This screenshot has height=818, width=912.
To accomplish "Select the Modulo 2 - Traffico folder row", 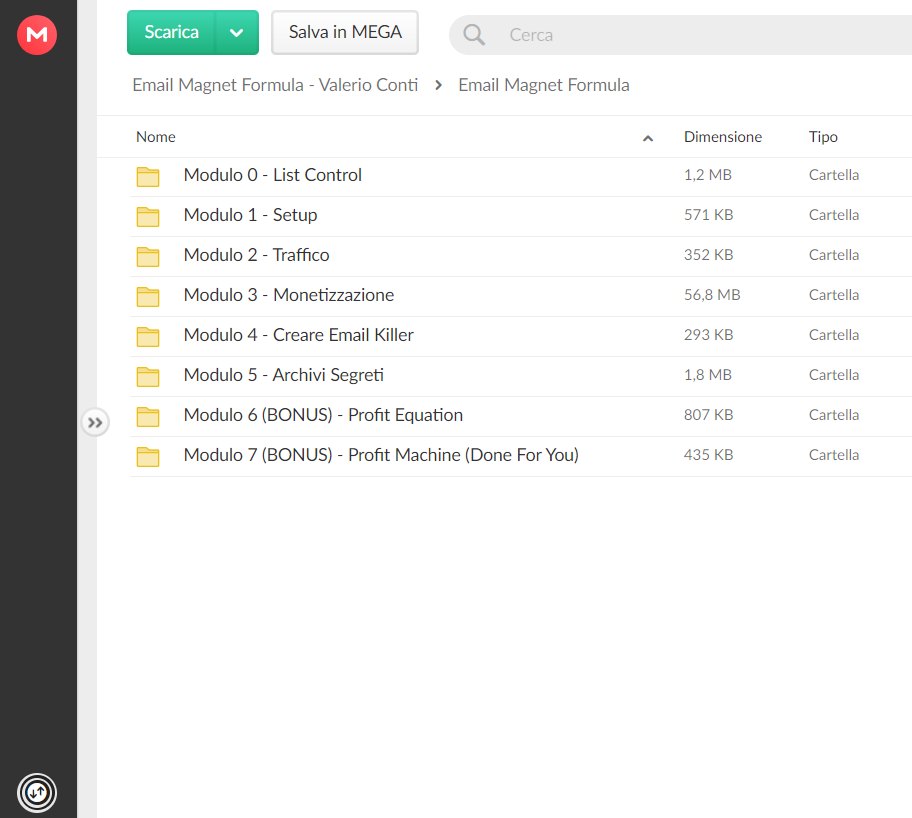I will point(521,256).
